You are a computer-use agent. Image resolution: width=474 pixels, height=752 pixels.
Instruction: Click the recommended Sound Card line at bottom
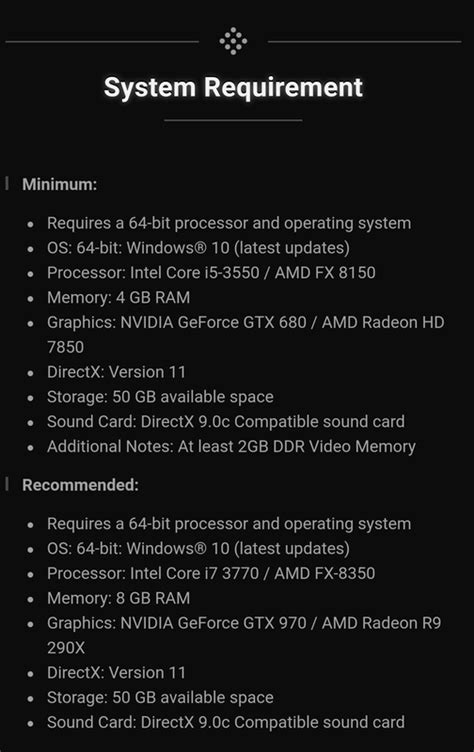tap(226, 722)
